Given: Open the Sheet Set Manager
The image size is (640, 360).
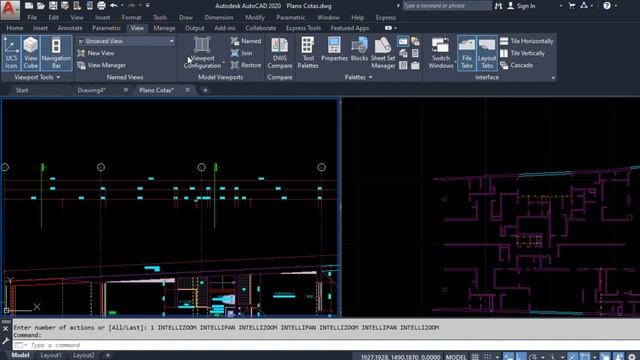Looking at the screenshot, I should coord(383,53).
